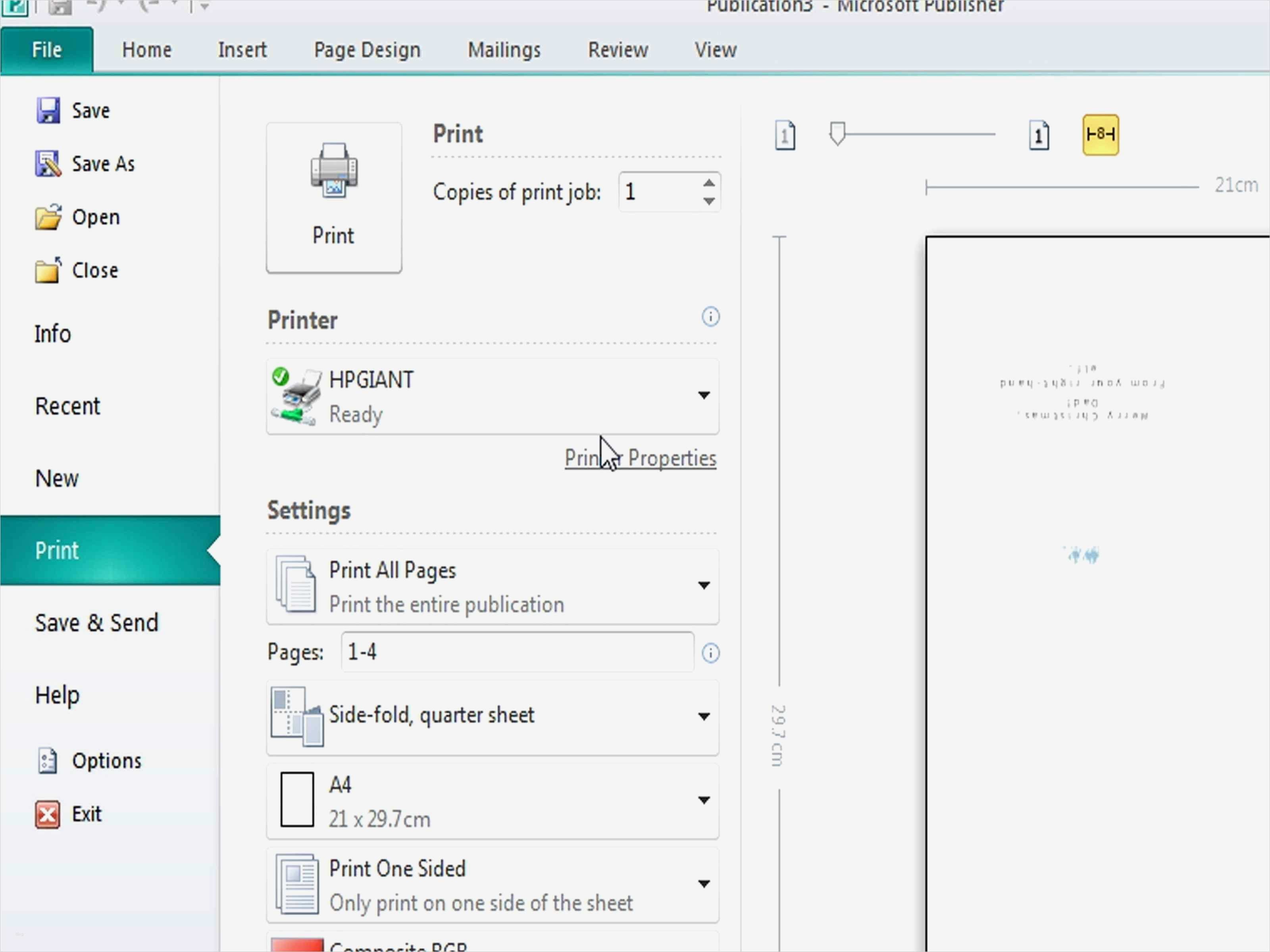Open Options from the sidebar
Screen dimensions: 1270x952
[106, 761]
